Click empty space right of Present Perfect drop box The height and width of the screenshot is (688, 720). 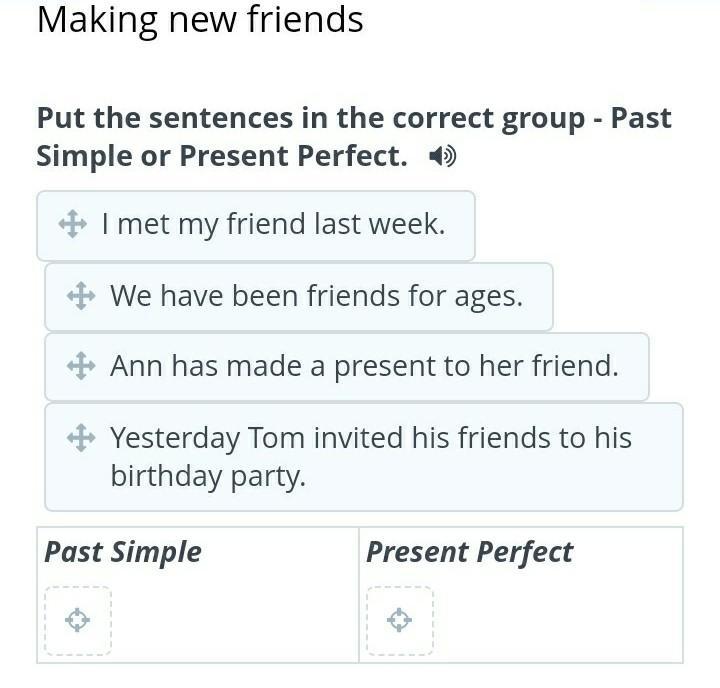[x=555, y=621]
